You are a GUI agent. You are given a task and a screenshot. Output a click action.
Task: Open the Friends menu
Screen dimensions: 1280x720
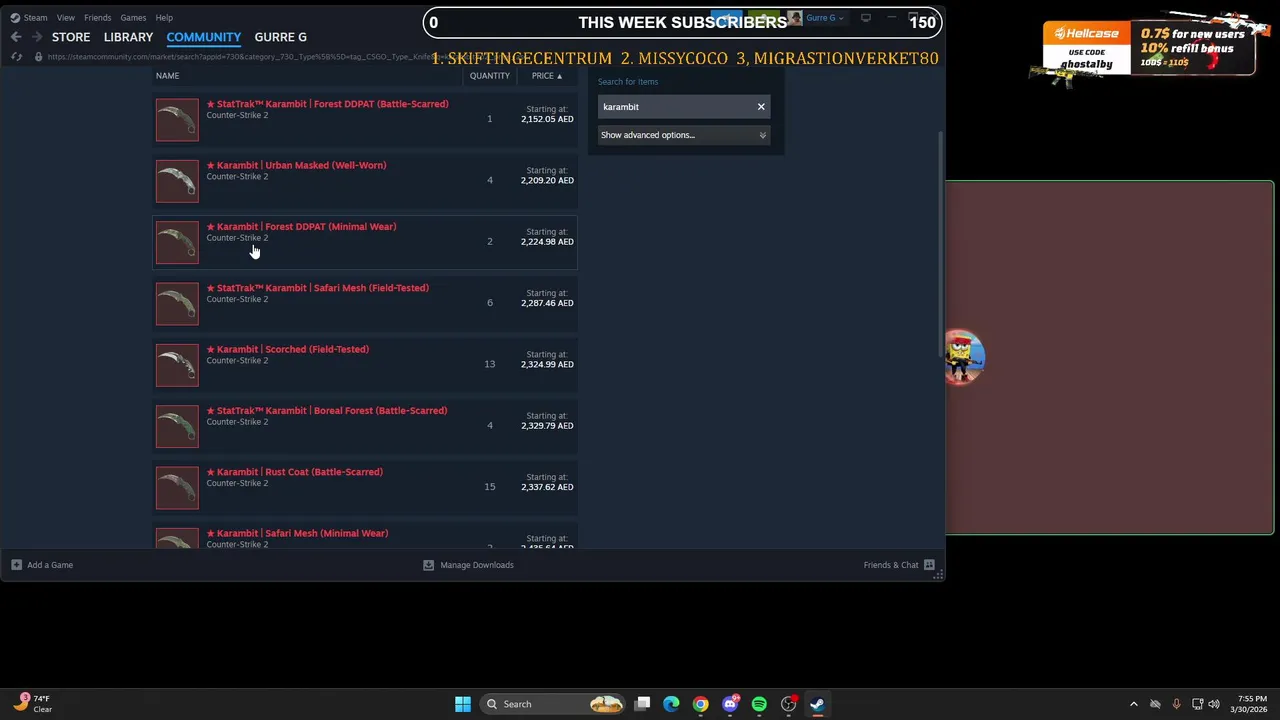98,17
